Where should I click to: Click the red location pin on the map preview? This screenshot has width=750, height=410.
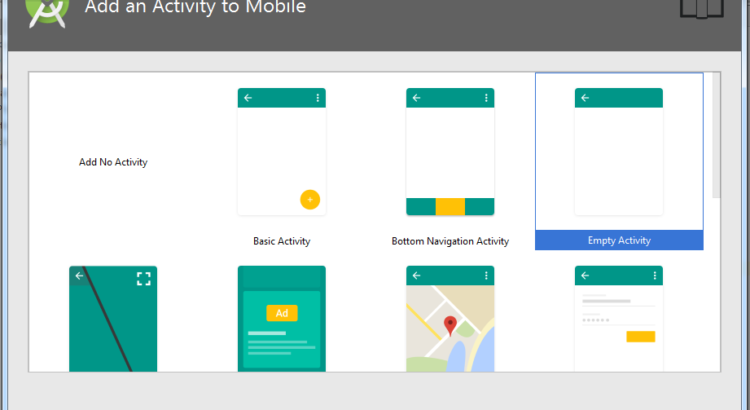click(x=450, y=324)
